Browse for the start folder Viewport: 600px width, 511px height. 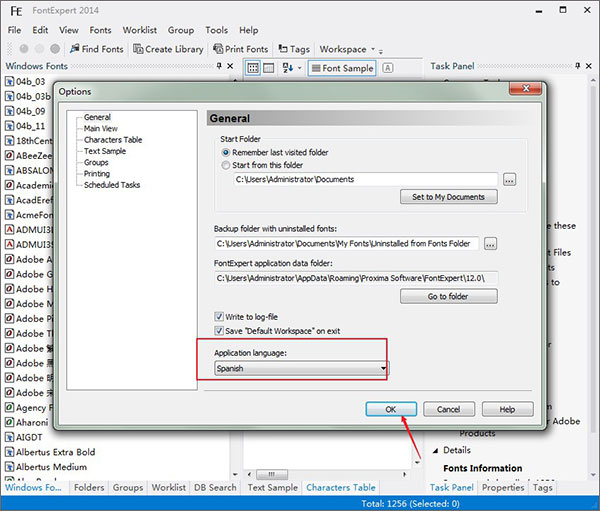click(509, 179)
